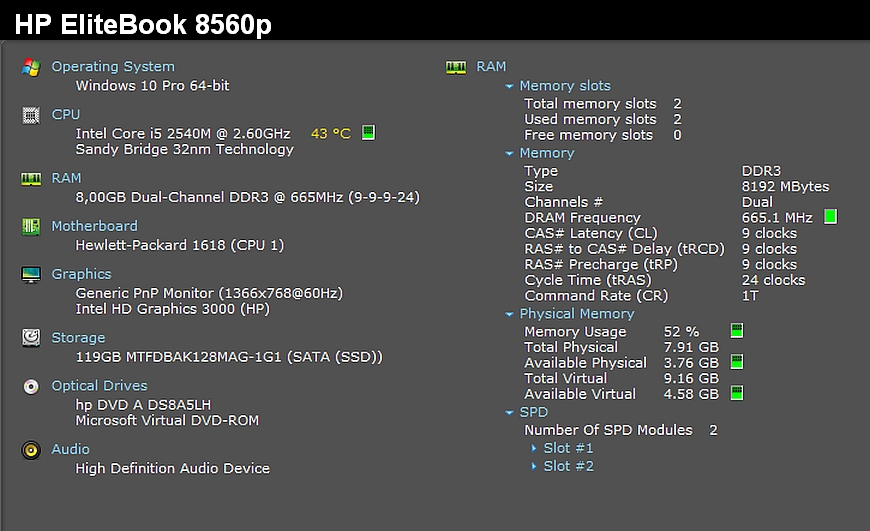This screenshot has width=870, height=531.
Task: Click the DRAM Frequency green indicator
Action: click(x=830, y=217)
